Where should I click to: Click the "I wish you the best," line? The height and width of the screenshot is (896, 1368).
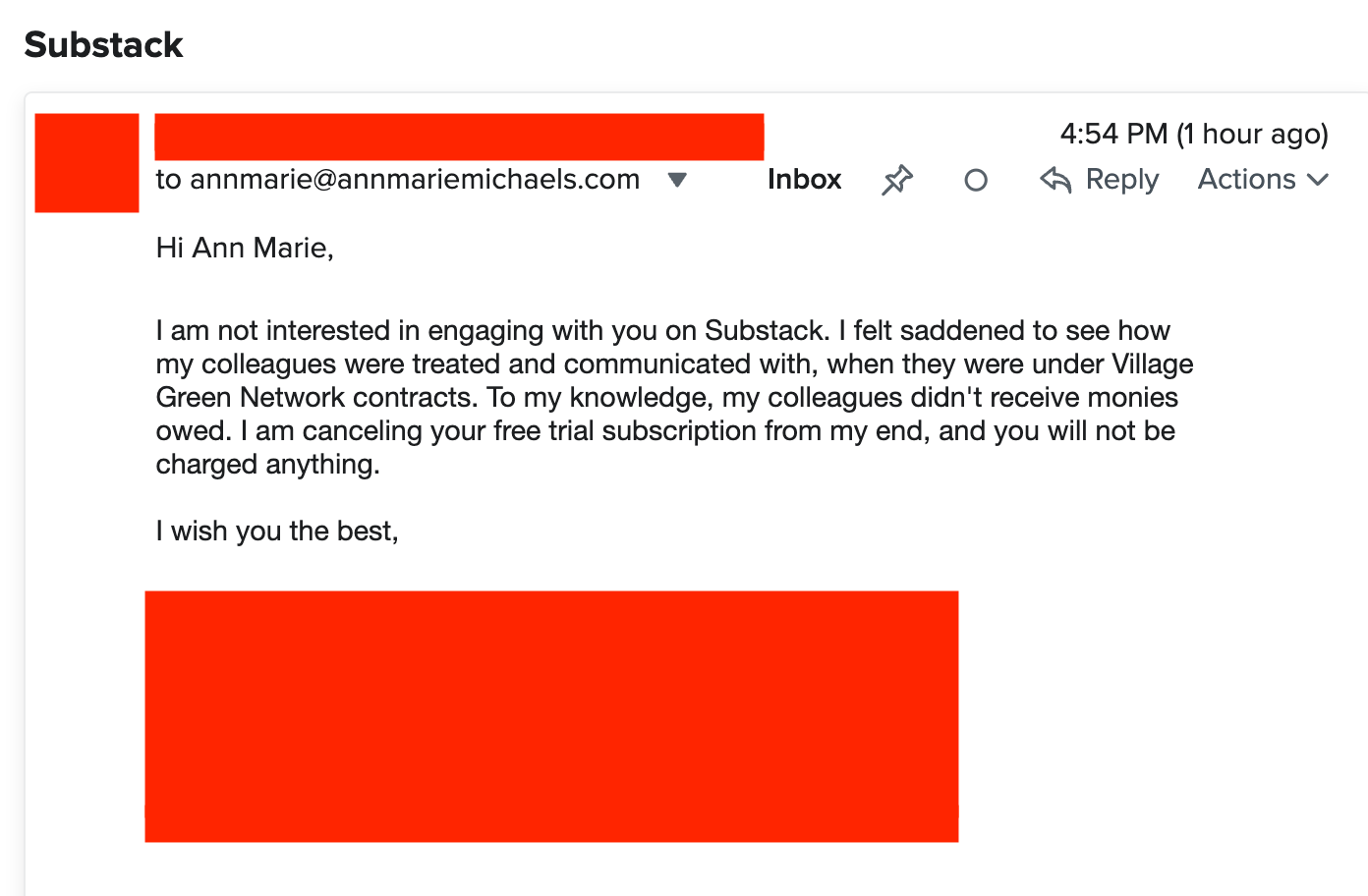(277, 531)
